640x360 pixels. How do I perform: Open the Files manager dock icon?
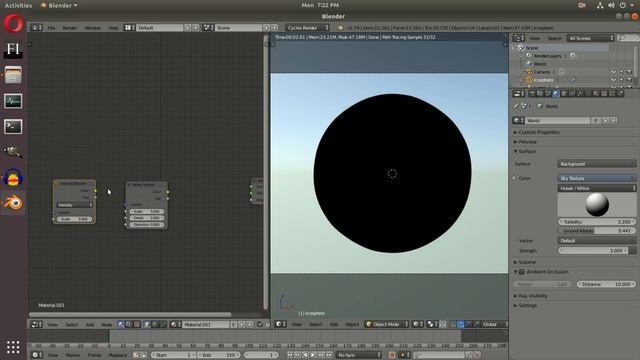13,75
